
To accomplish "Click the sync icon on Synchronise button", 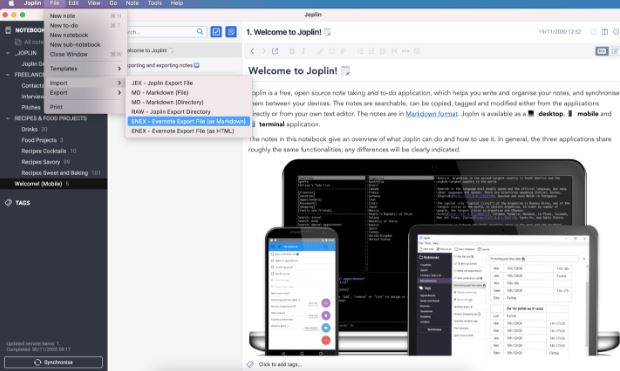I will [x=38, y=362].
